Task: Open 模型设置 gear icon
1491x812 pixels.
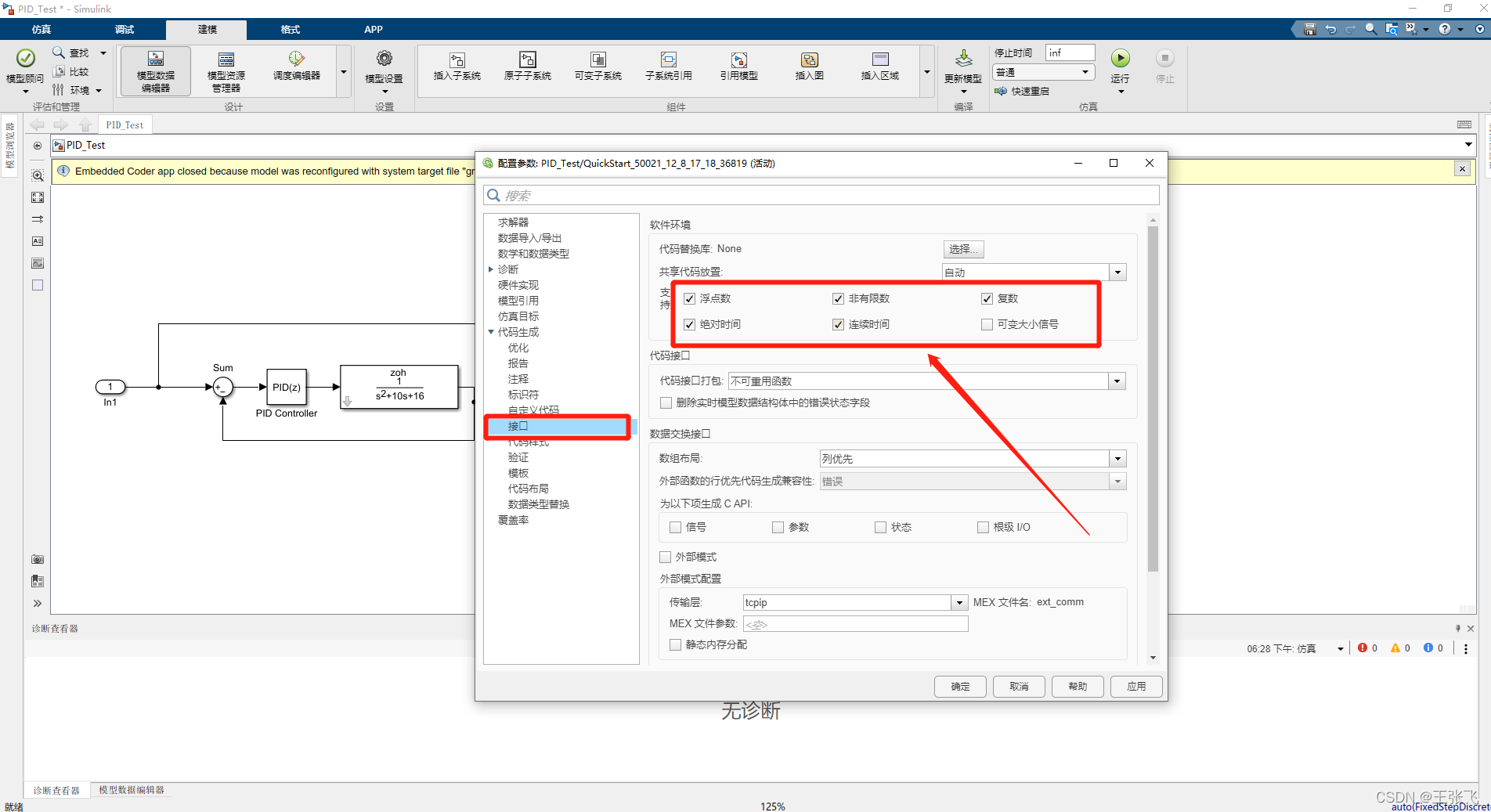Action: (384, 59)
